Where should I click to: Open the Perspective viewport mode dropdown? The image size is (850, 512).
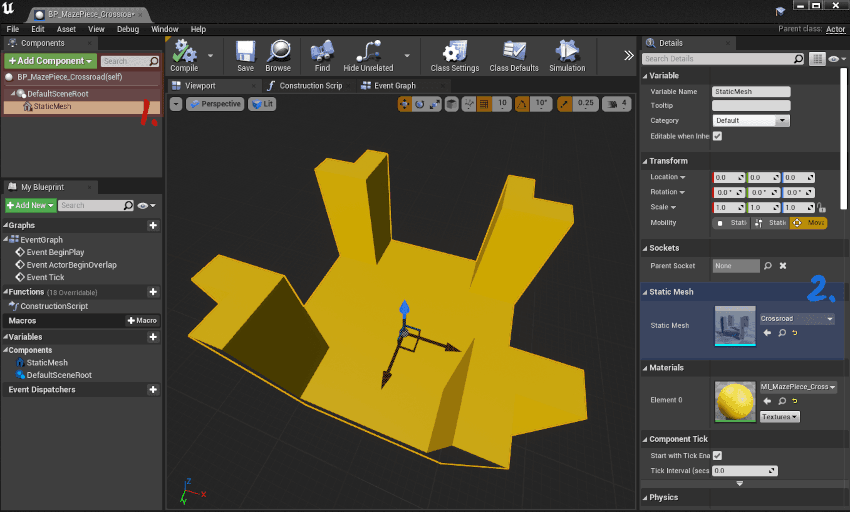coord(214,104)
